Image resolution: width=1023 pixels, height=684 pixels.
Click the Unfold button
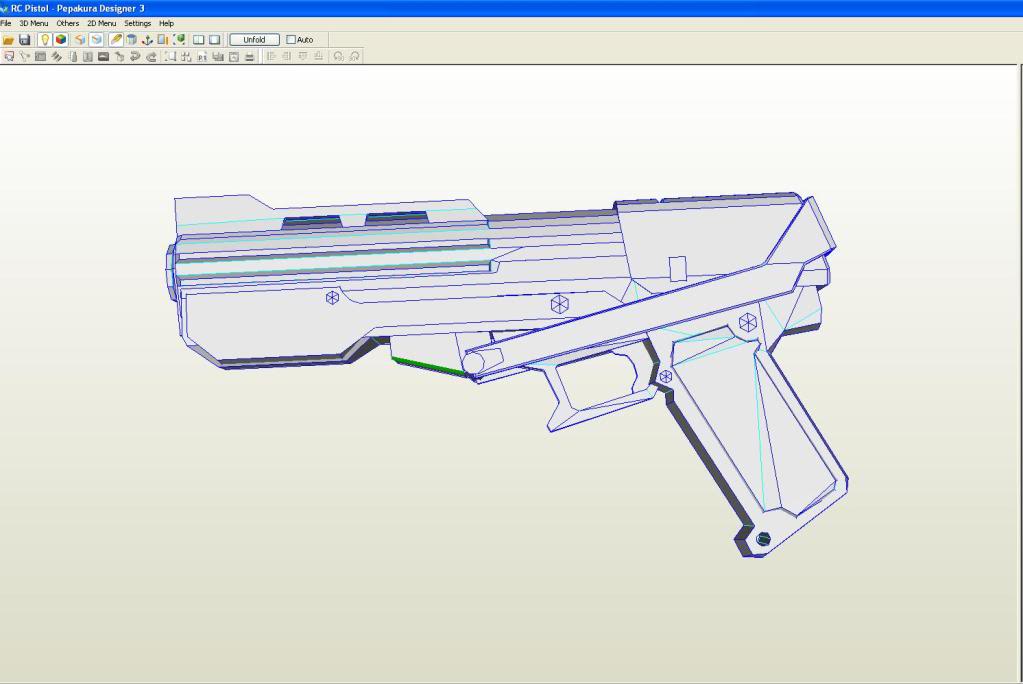(x=254, y=40)
